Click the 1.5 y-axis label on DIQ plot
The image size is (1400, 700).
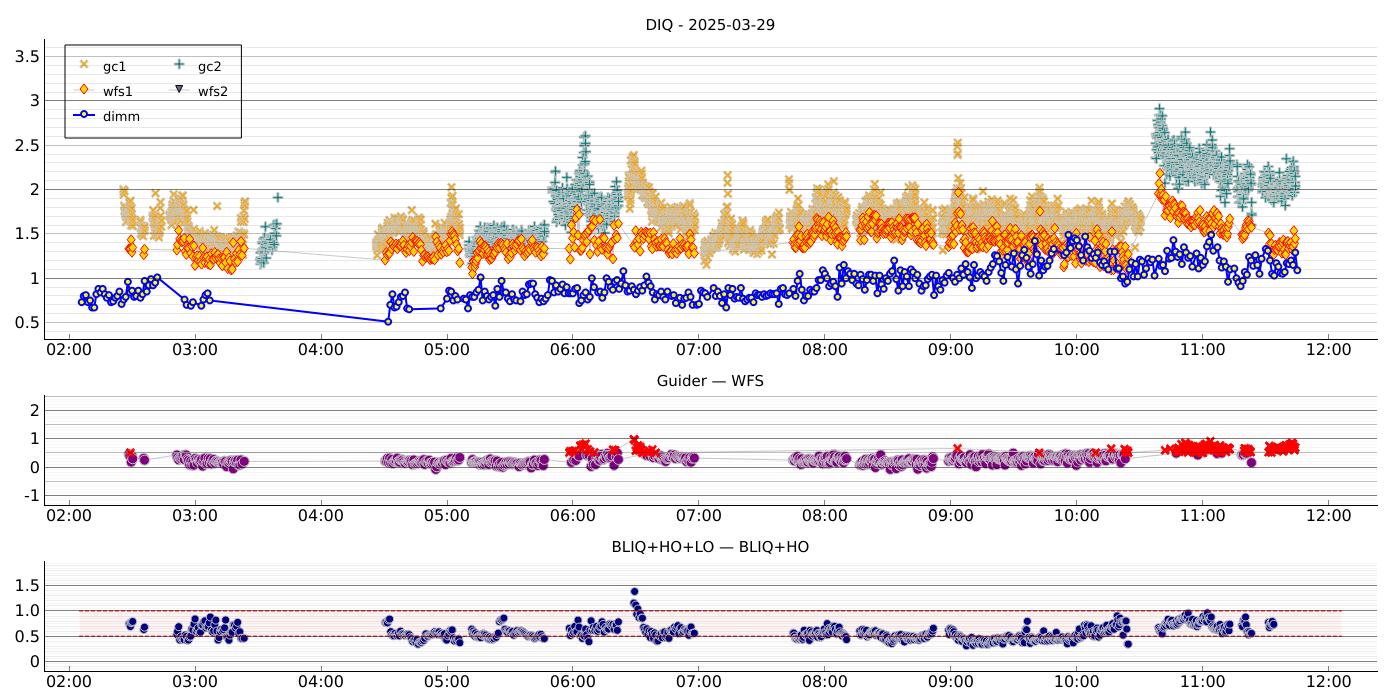[27, 234]
